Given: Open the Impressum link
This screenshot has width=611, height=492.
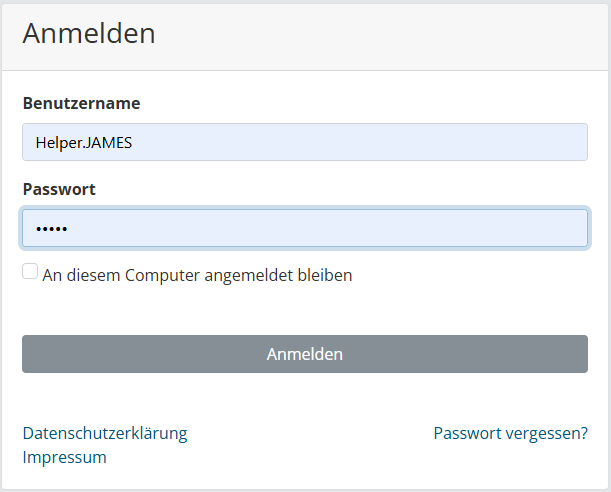Looking at the screenshot, I should [x=64, y=457].
